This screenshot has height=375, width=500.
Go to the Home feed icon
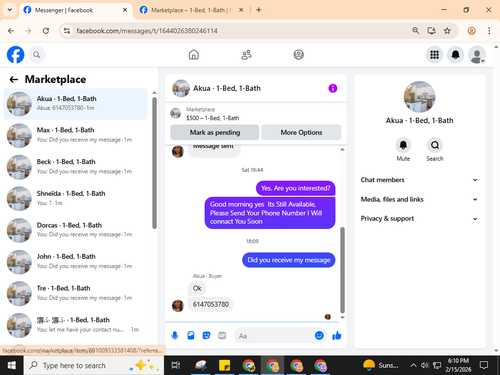click(194, 55)
